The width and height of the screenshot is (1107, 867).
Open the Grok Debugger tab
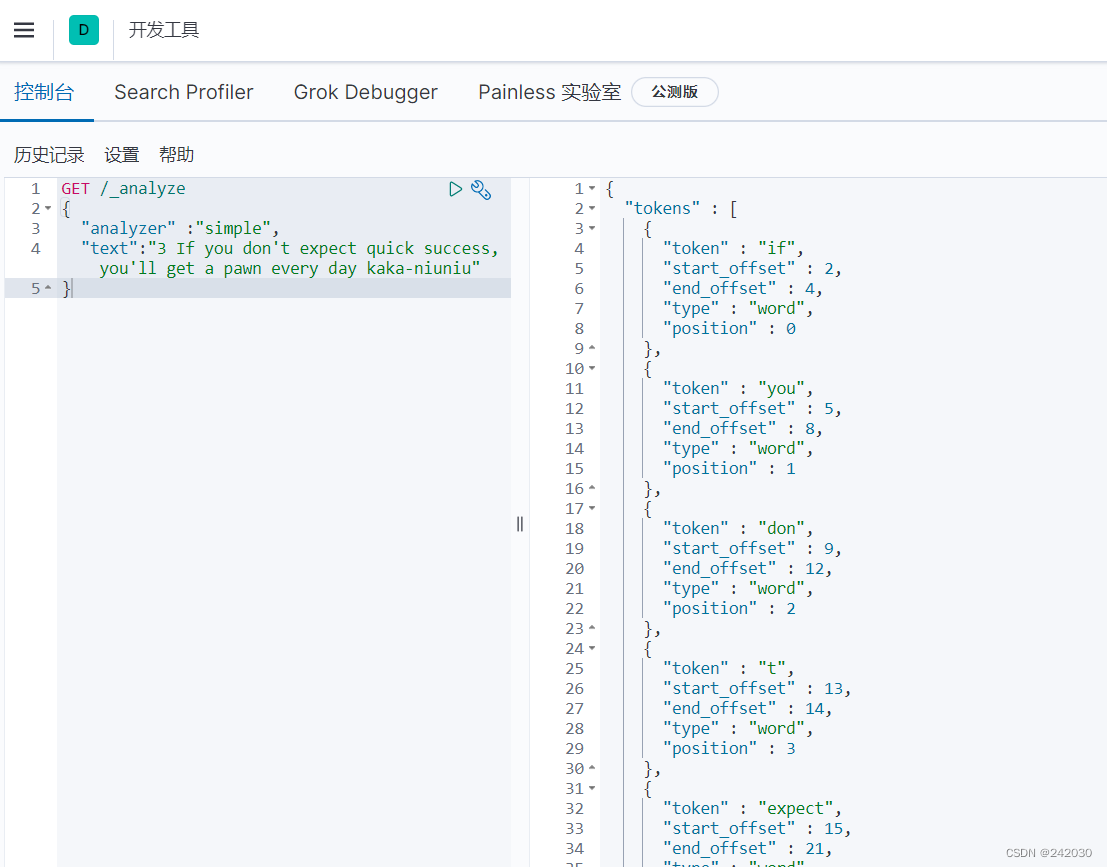click(x=366, y=92)
